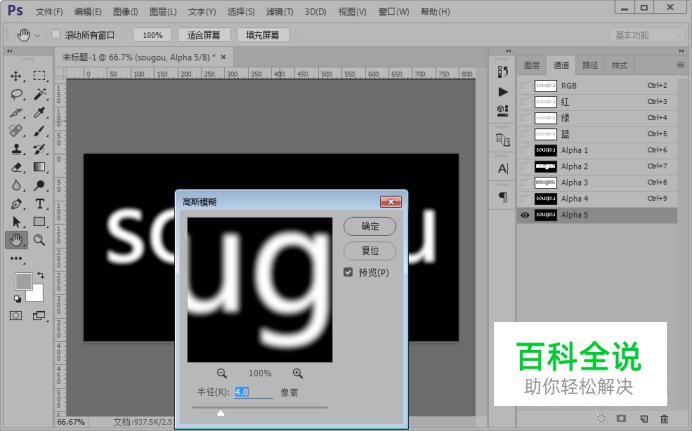This screenshot has width=692, height=431.
Task: Open the Channels panel options menu
Action: [x=680, y=65]
